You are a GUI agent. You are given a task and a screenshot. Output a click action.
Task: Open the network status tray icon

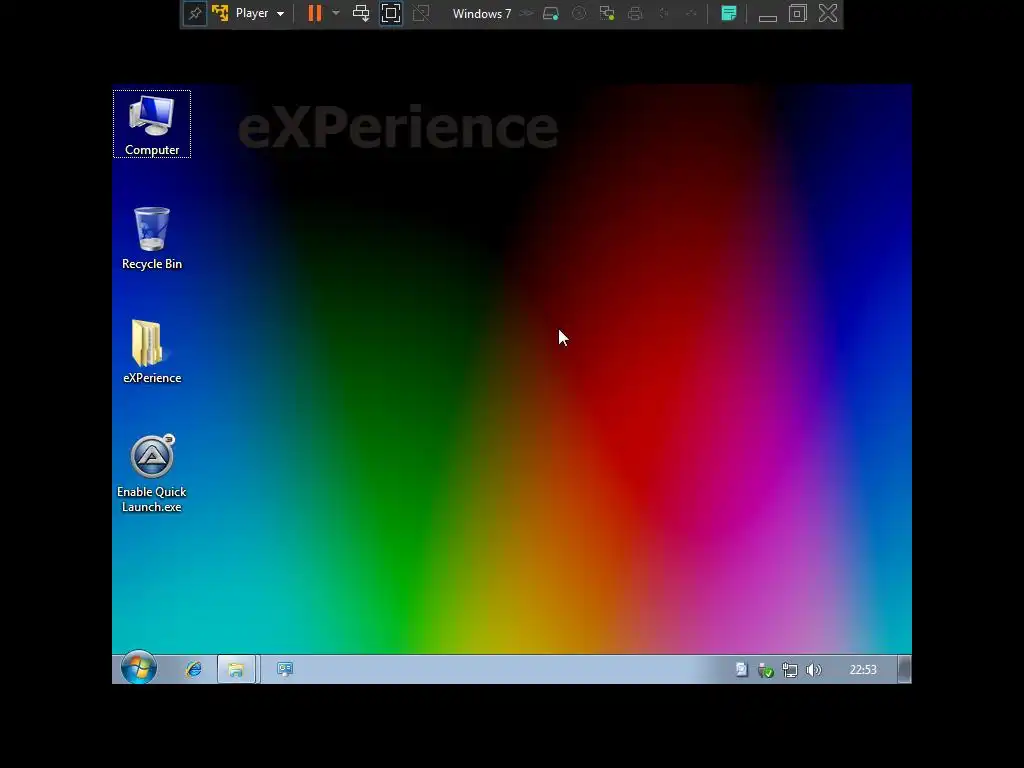(790, 670)
